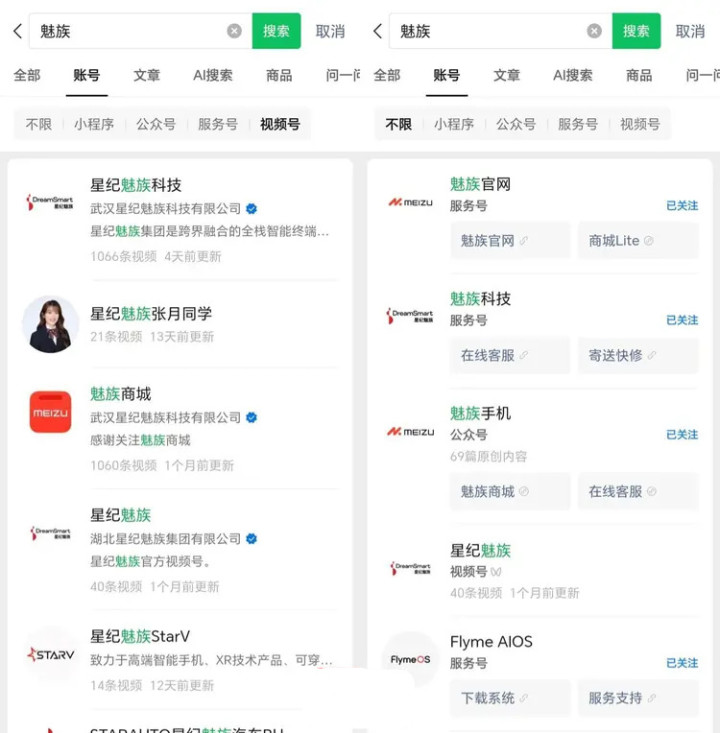Select 小程序 filter on left screen

pyautogui.click(x=94, y=124)
